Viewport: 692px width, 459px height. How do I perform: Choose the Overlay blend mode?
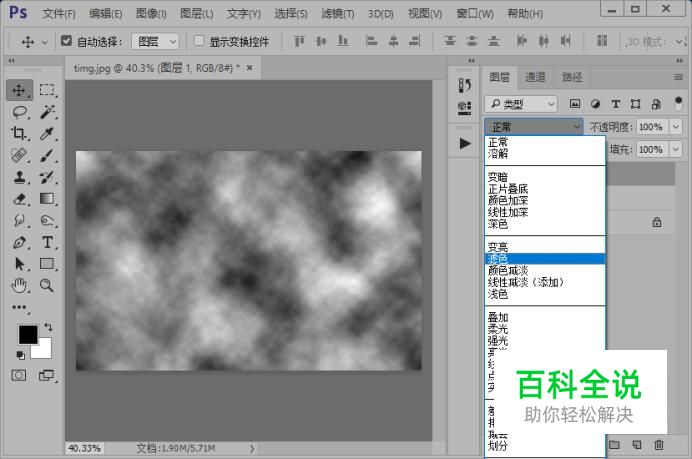coord(545,317)
